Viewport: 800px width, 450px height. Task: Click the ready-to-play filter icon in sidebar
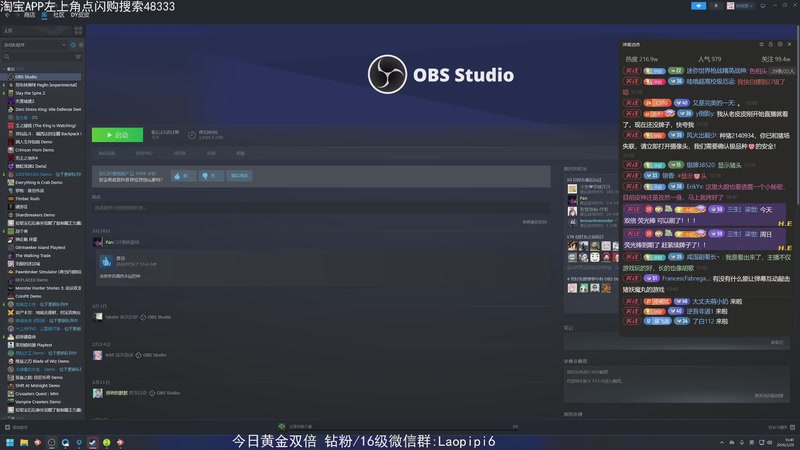pos(81,45)
